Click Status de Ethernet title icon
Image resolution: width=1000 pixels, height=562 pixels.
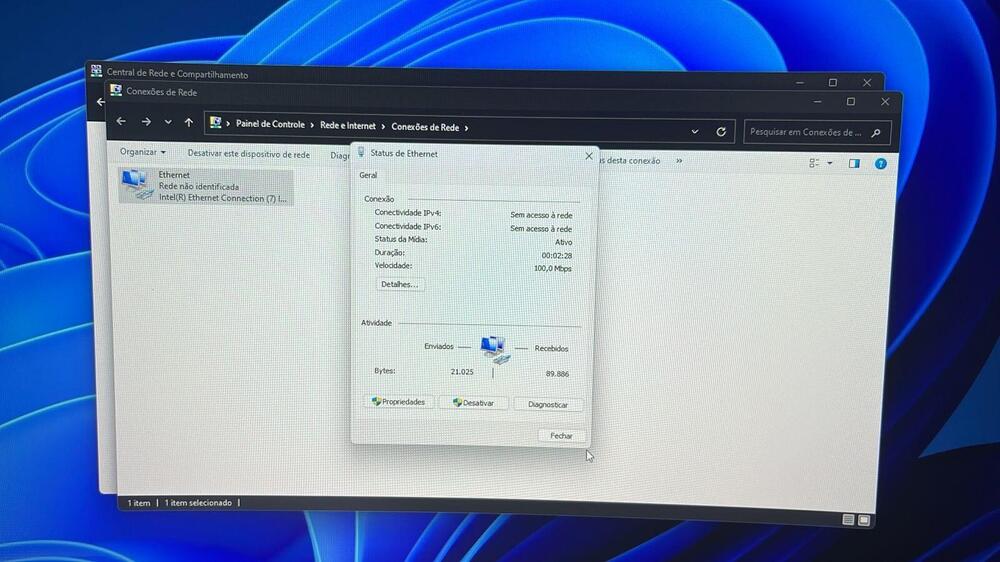(x=361, y=152)
